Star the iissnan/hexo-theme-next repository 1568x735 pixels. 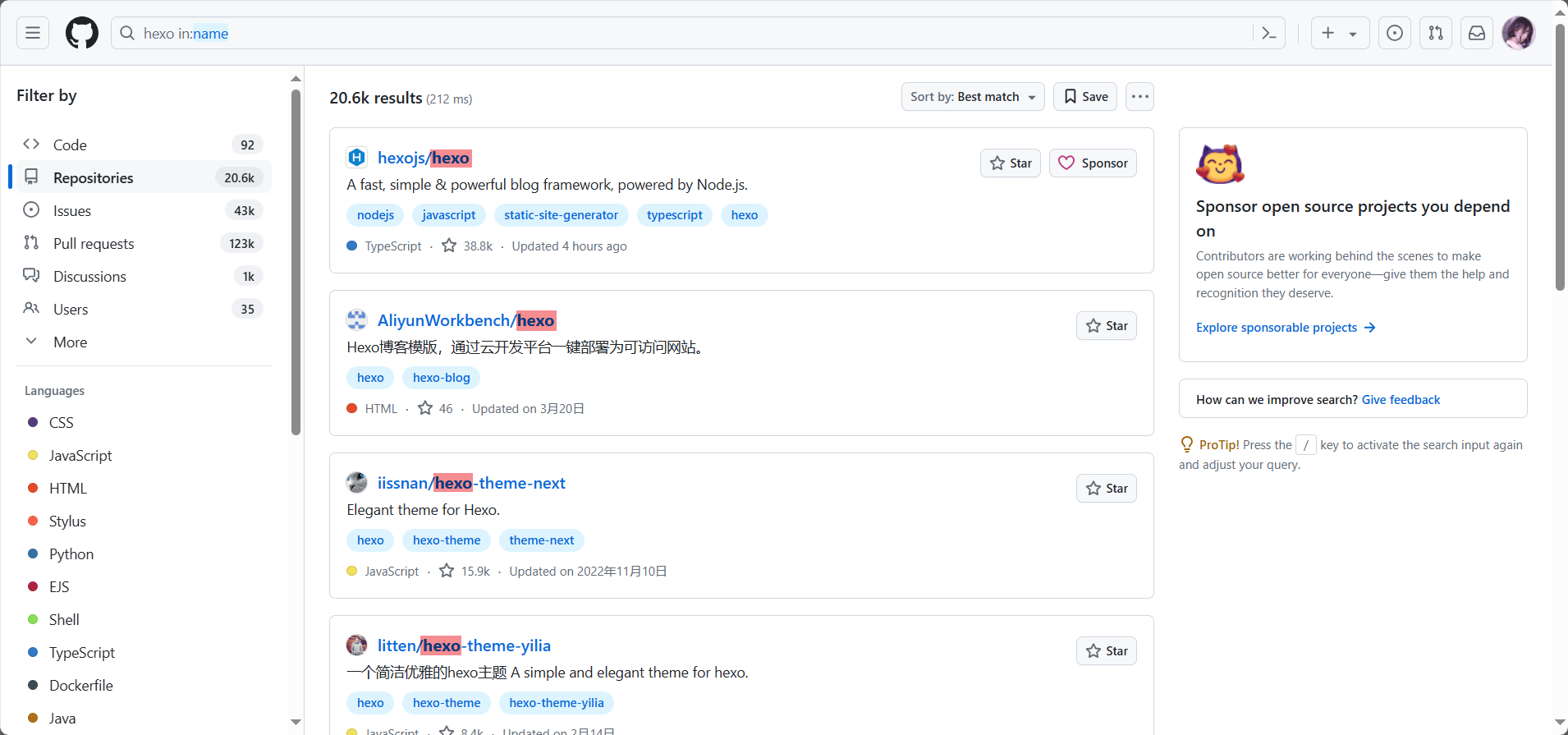coord(1106,489)
